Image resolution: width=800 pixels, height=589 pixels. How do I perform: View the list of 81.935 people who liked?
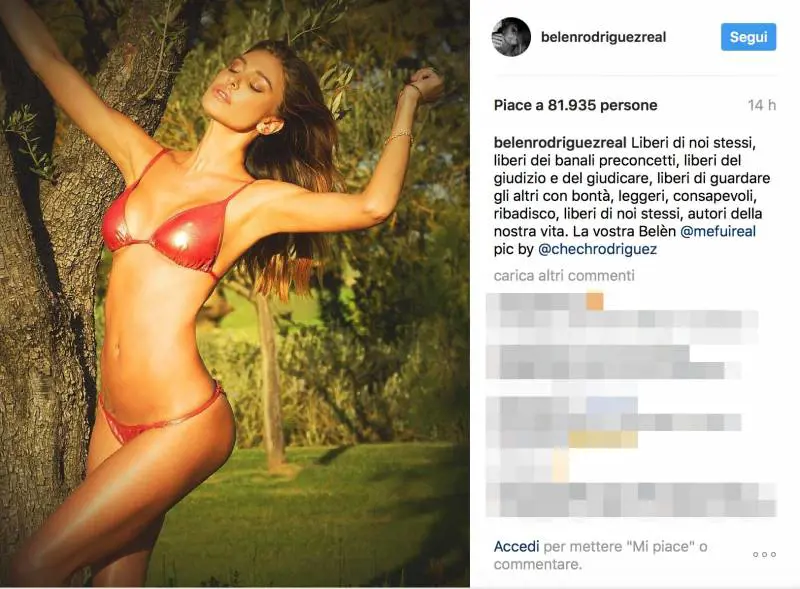click(x=576, y=105)
